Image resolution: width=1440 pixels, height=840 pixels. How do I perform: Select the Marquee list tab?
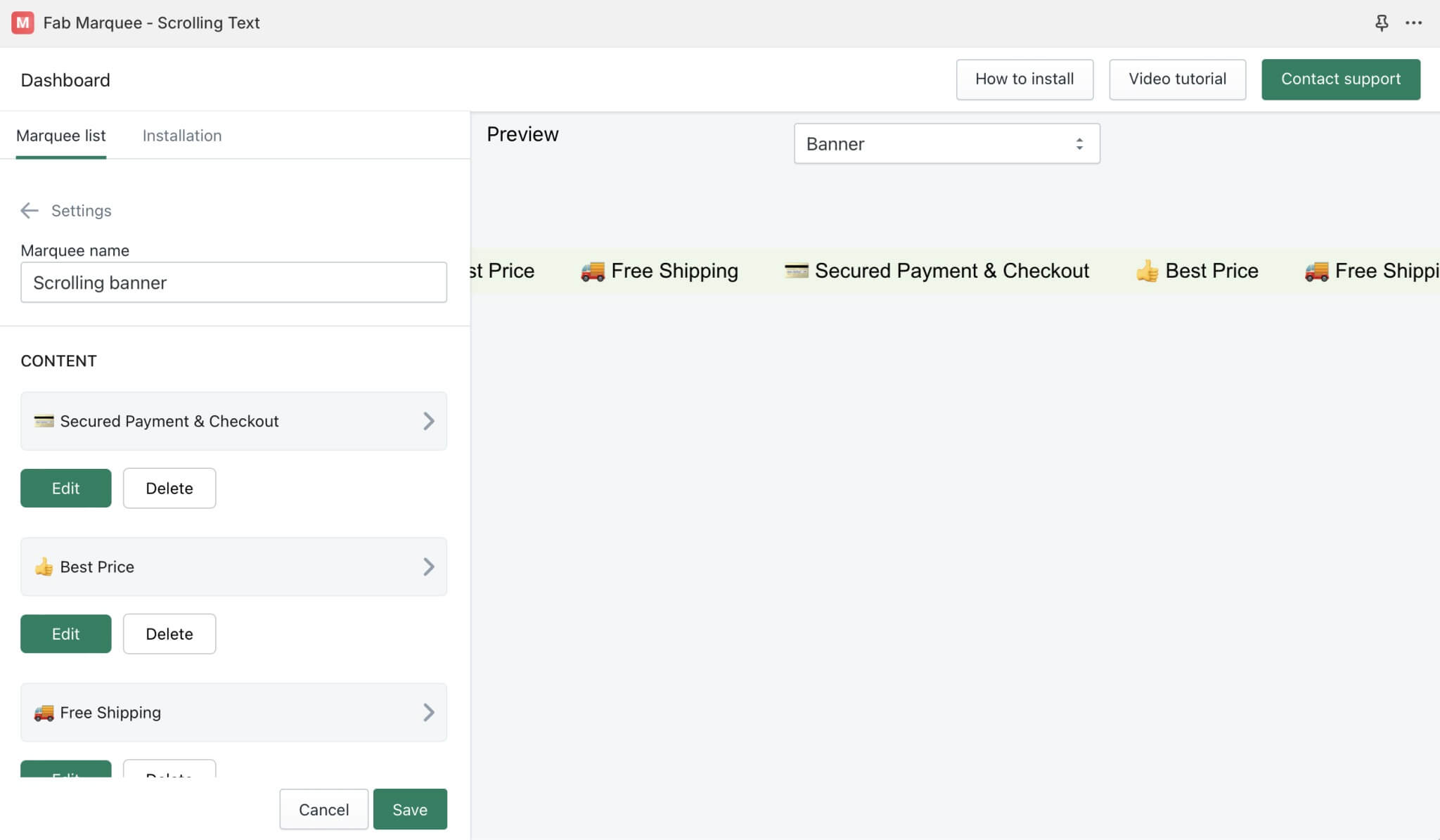point(61,135)
